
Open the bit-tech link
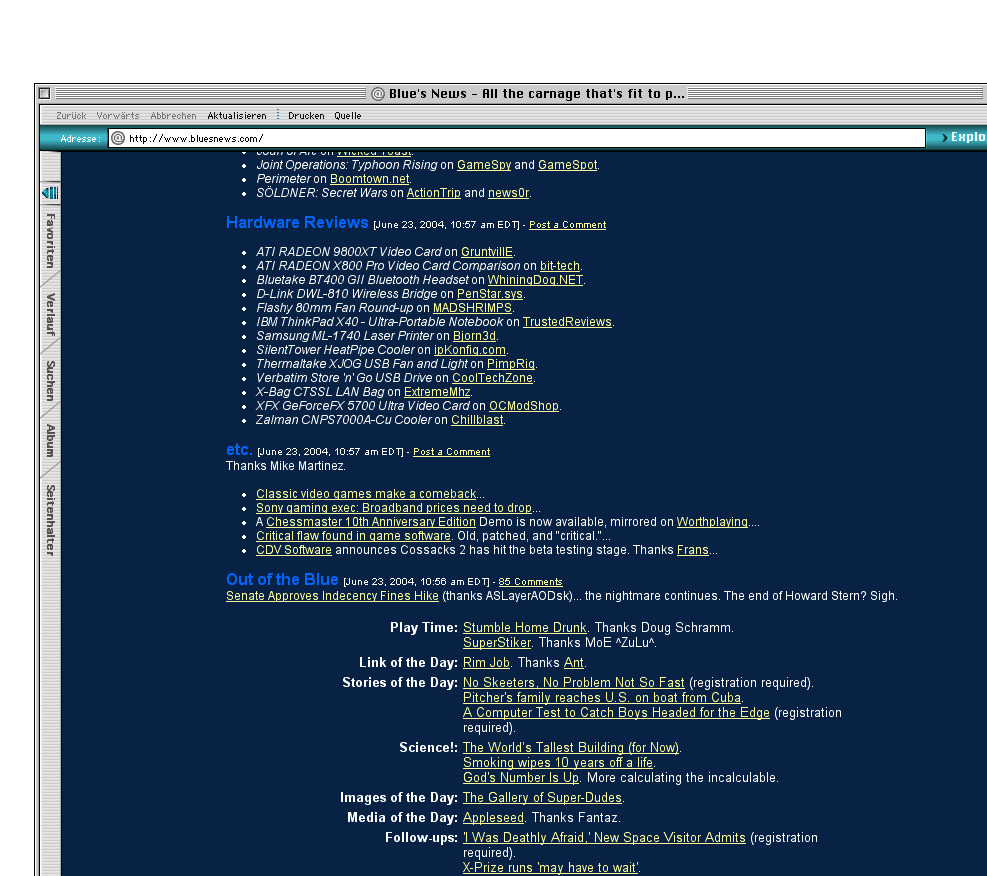pos(560,266)
